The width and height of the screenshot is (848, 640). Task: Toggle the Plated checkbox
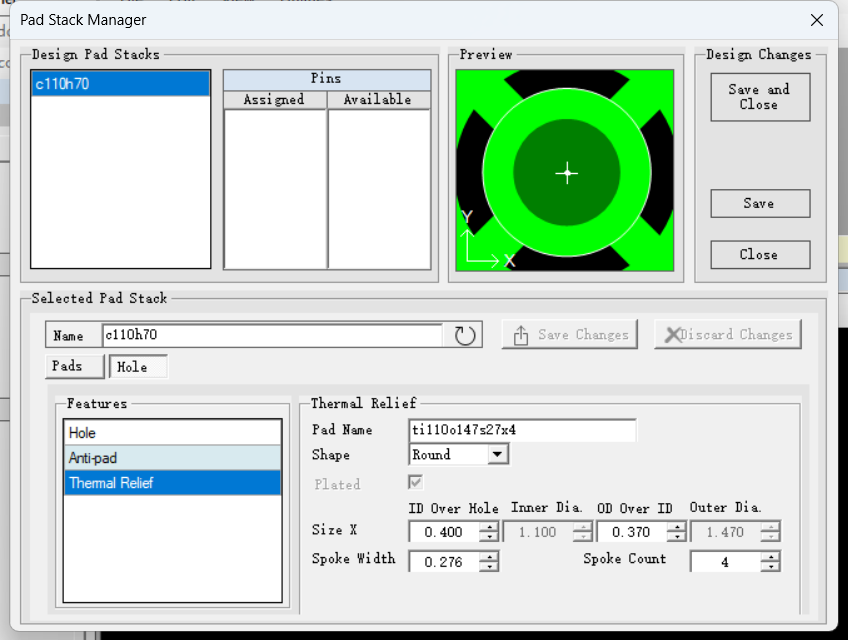(x=415, y=483)
